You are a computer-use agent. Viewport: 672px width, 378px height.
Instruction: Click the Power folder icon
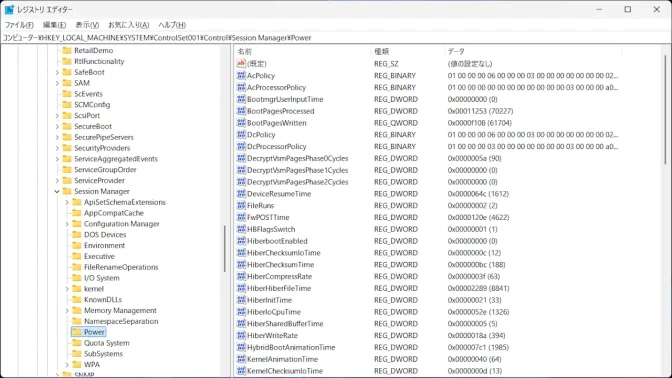click(77, 332)
